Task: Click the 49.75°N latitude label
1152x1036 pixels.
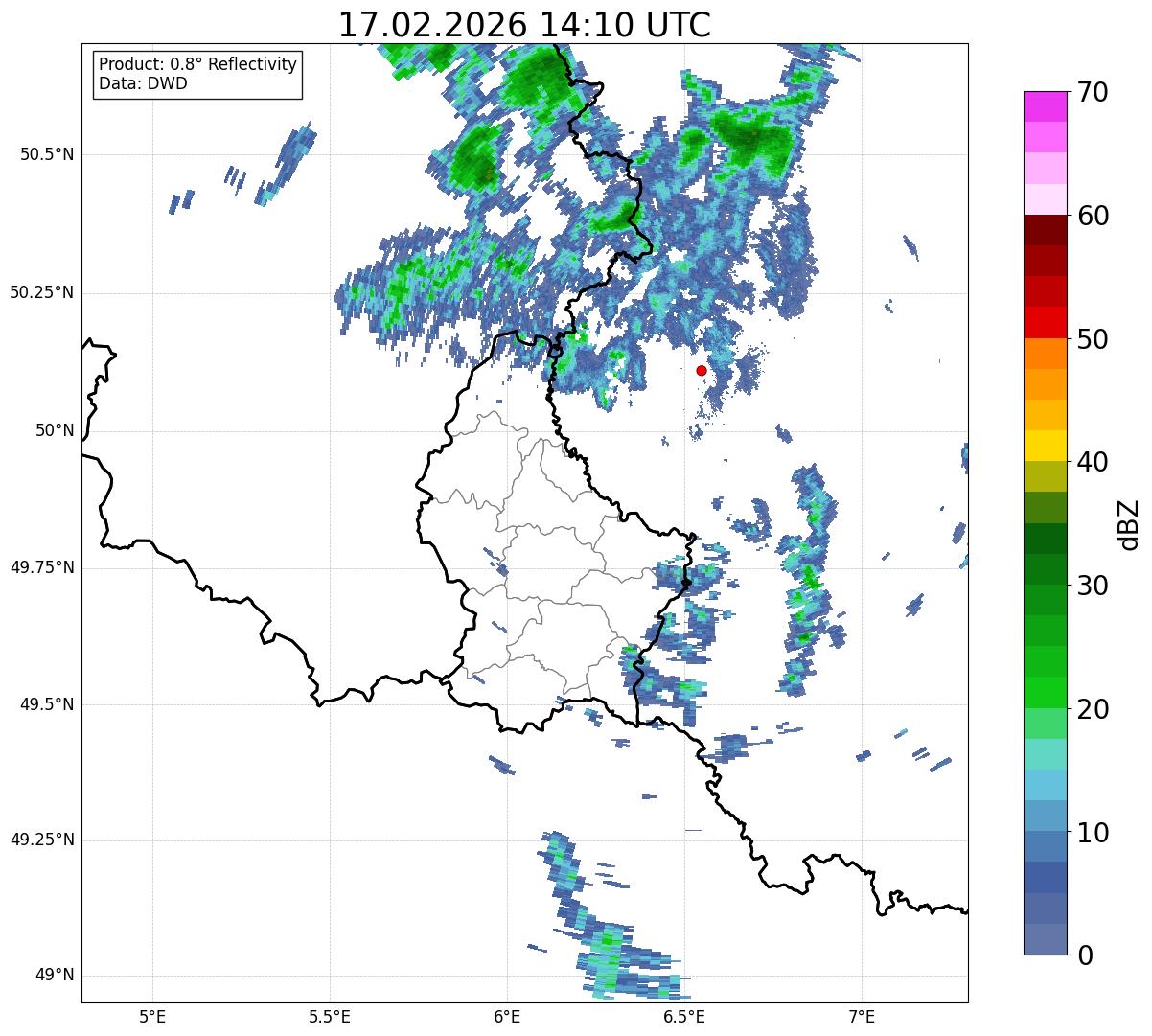Action: [42, 567]
